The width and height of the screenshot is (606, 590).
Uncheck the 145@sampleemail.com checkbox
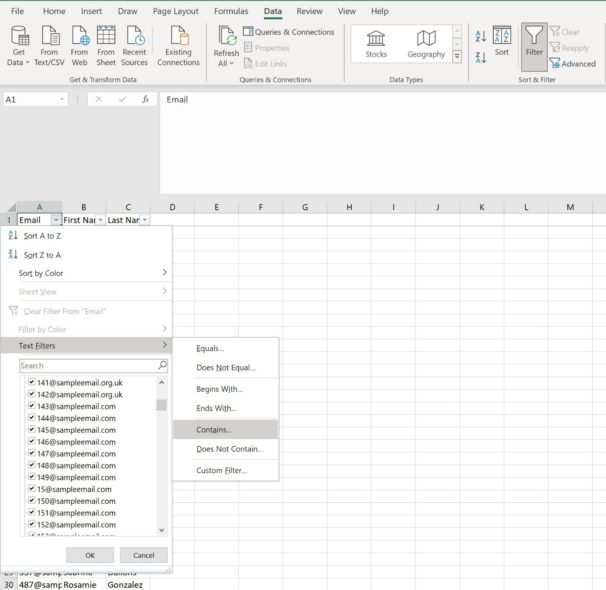pos(32,430)
